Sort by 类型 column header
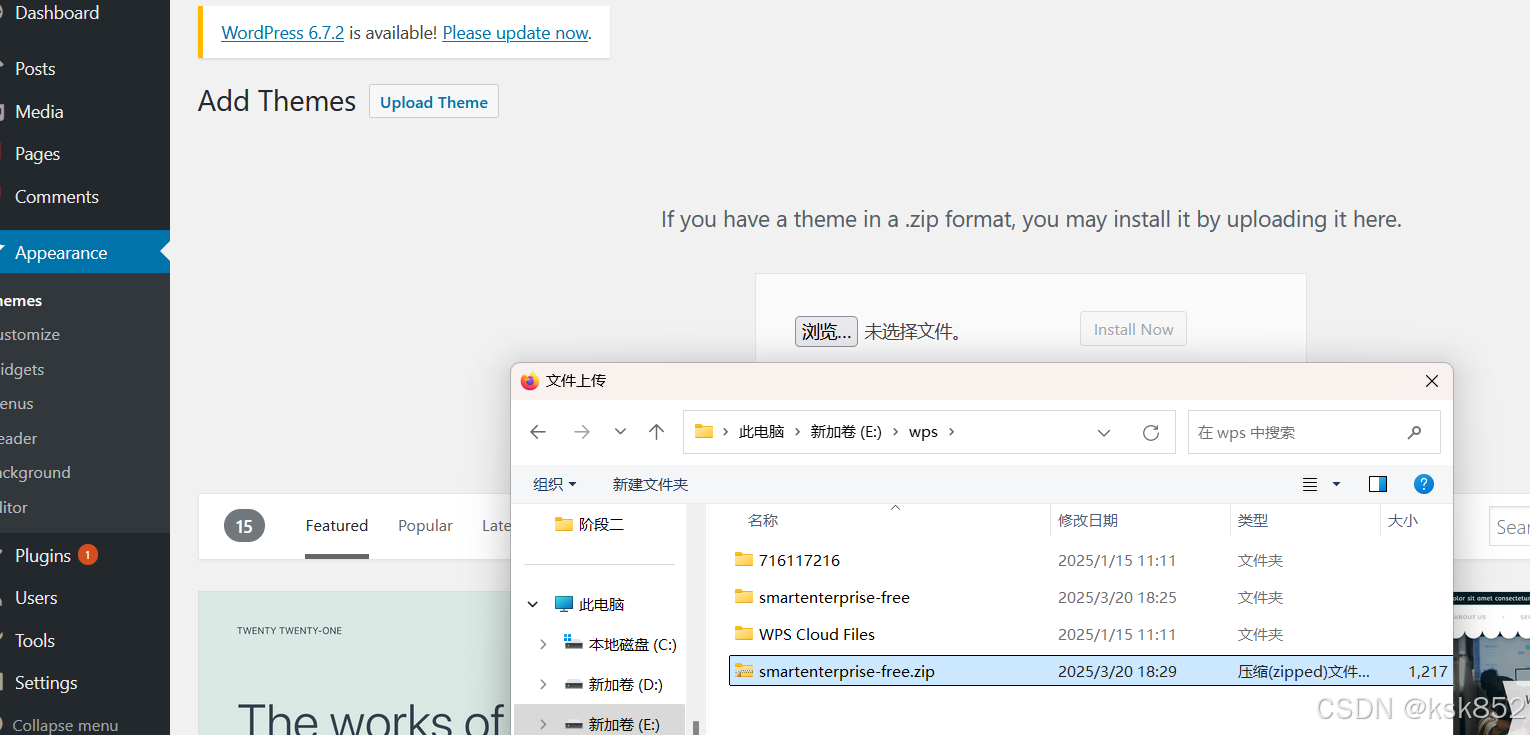Image resolution: width=1530 pixels, height=735 pixels. click(1253, 520)
